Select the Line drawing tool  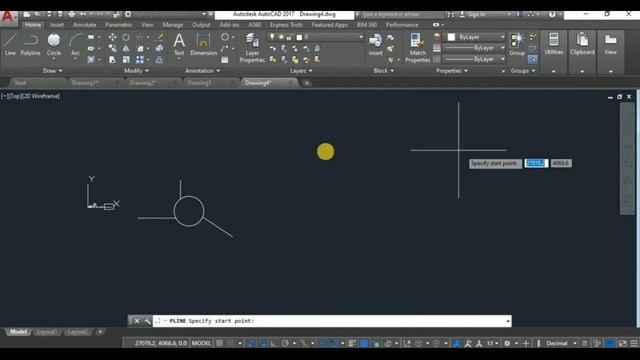[x=10, y=45]
